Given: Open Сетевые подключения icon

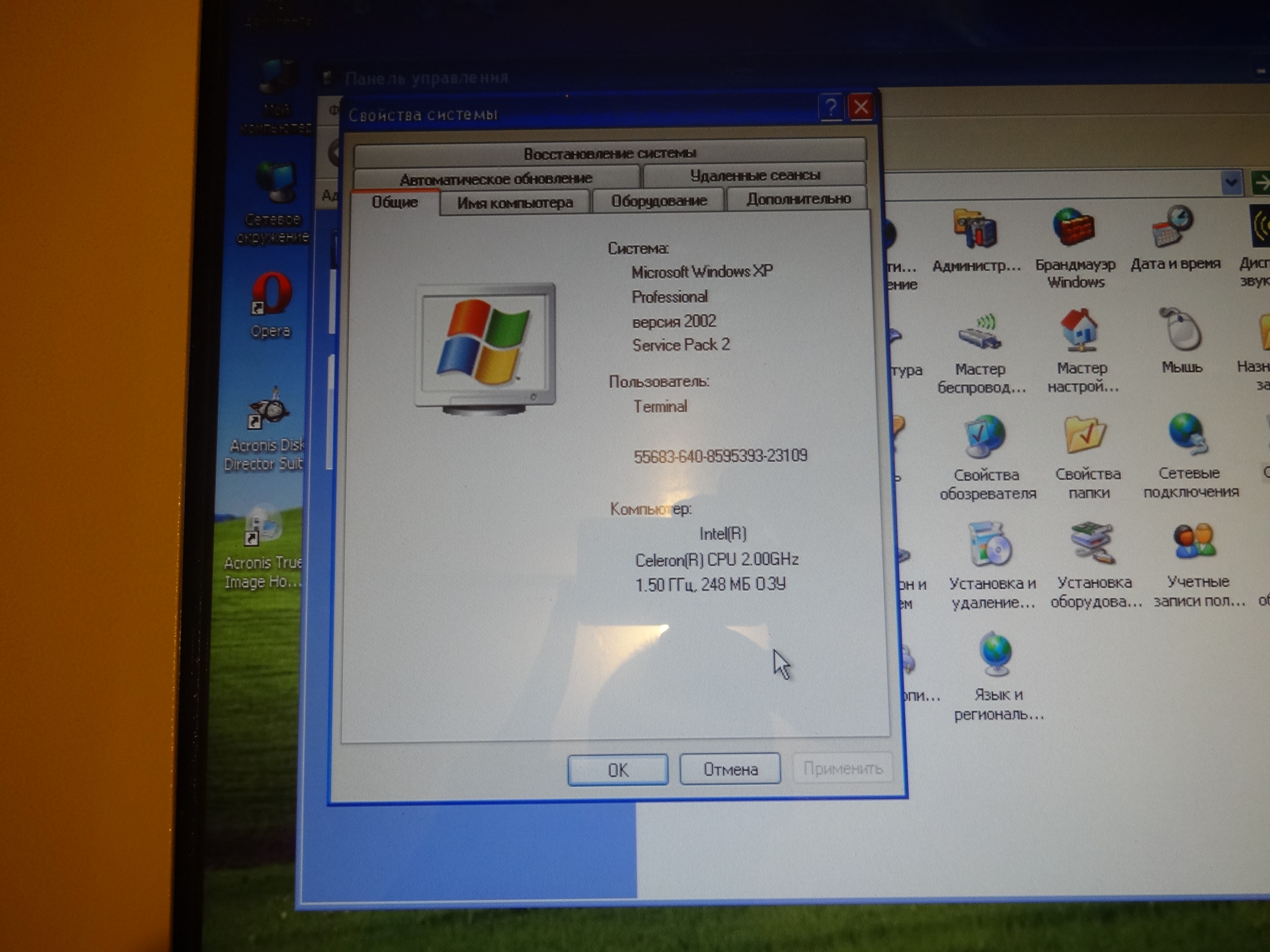Looking at the screenshot, I should 1188,435.
